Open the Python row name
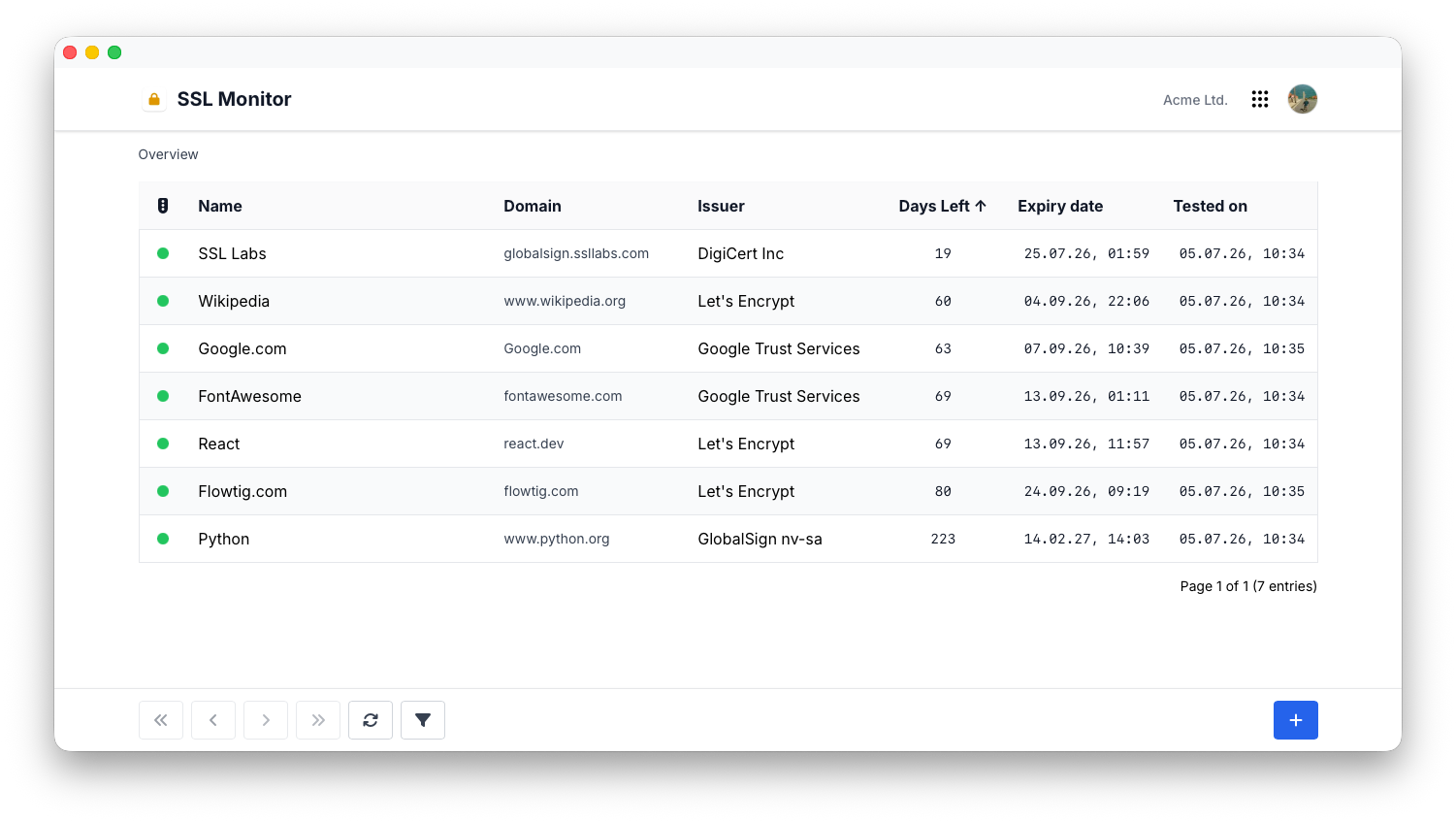The height and width of the screenshot is (823, 1456). (x=224, y=539)
